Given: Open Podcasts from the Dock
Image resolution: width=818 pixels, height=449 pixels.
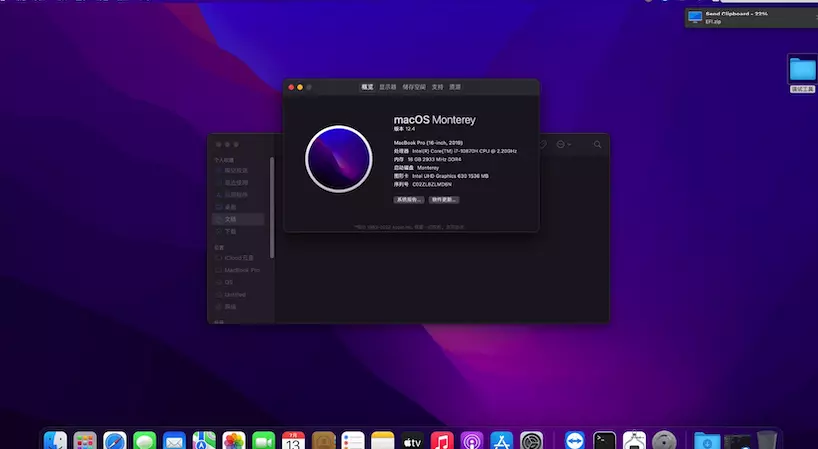Looking at the screenshot, I should (472, 441).
